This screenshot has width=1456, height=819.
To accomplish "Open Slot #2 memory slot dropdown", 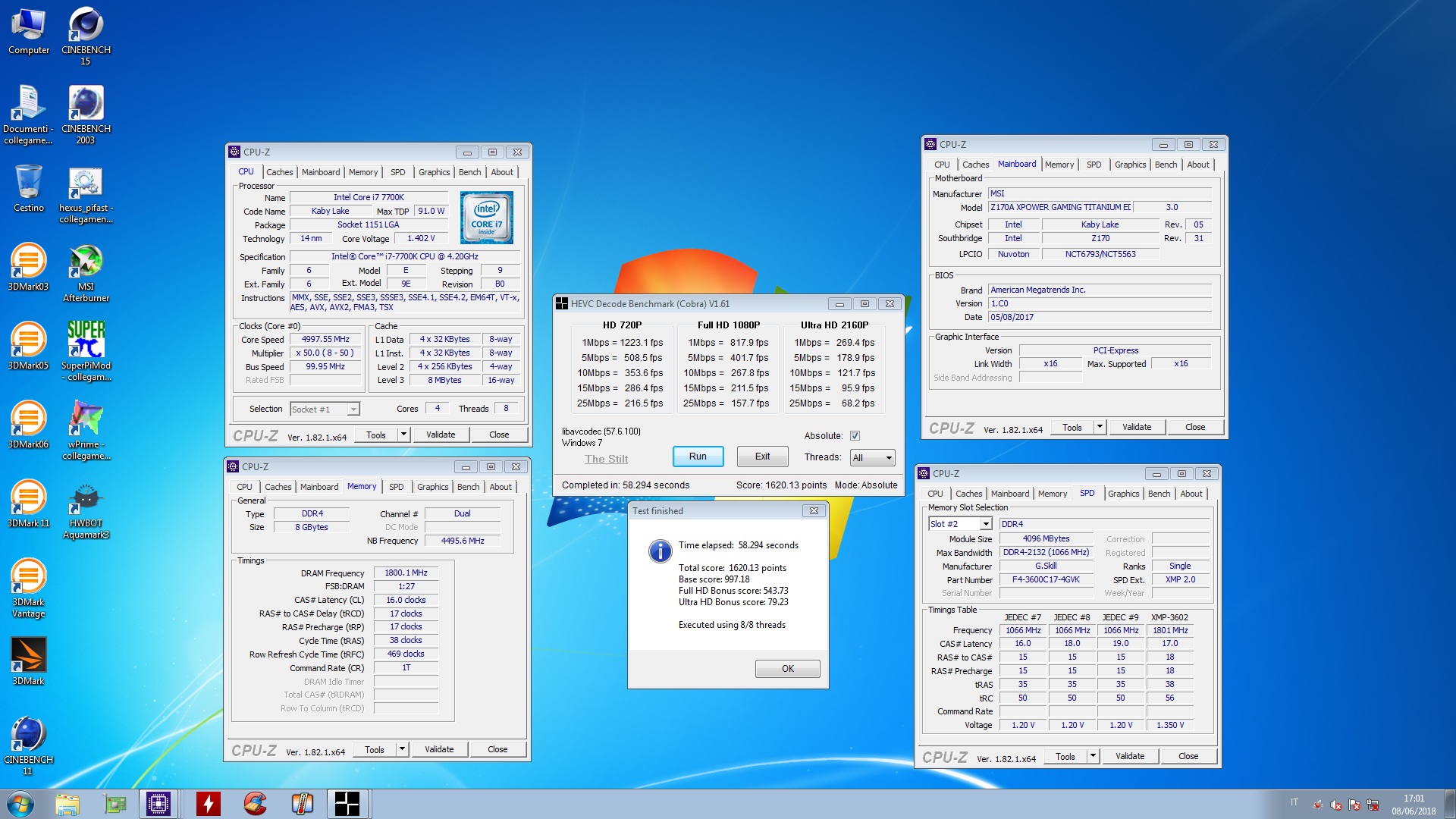I will coord(960,524).
